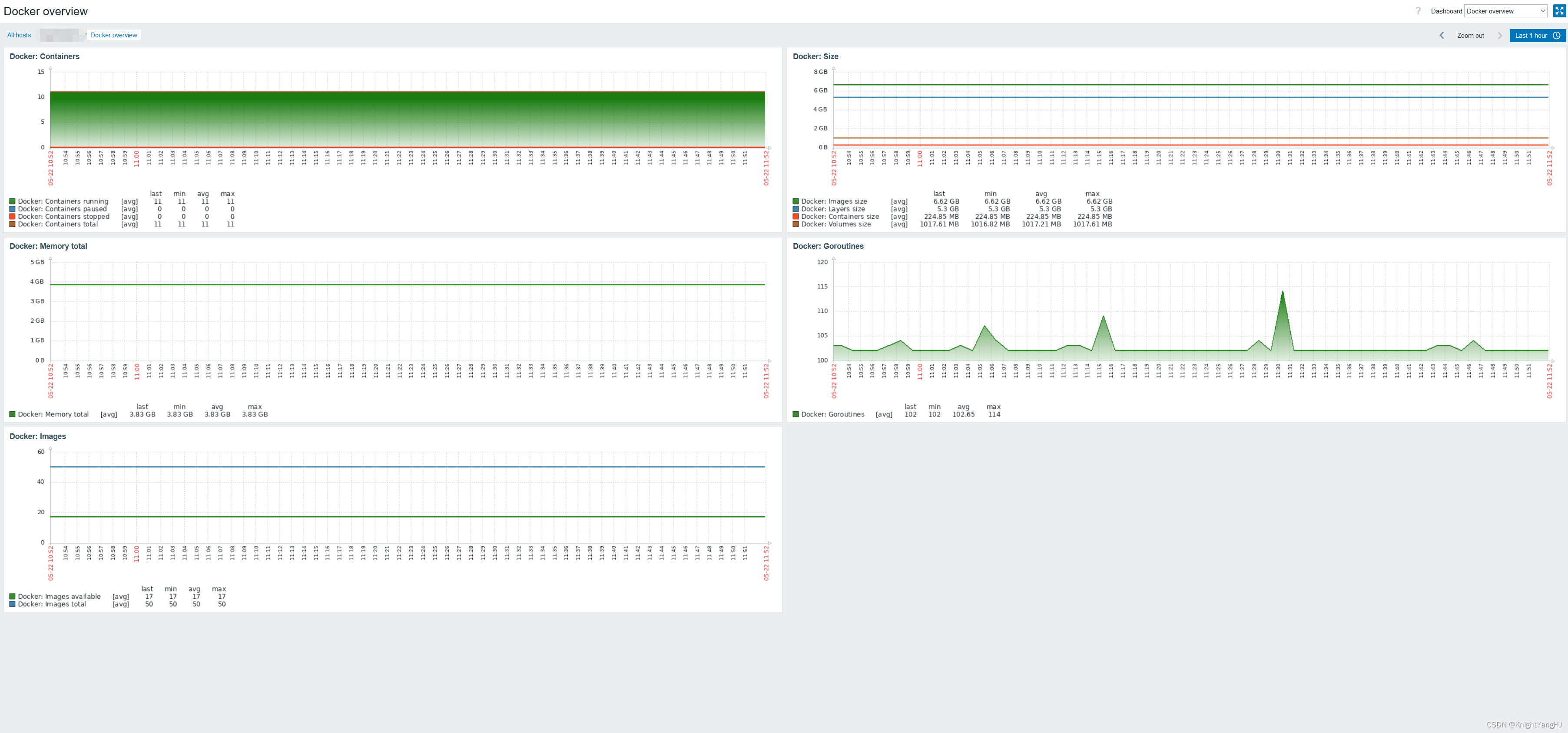Click the tallest Goroutines spike peak
The width and height of the screenshot is (1568, 733).
[x=1283, y=292]
